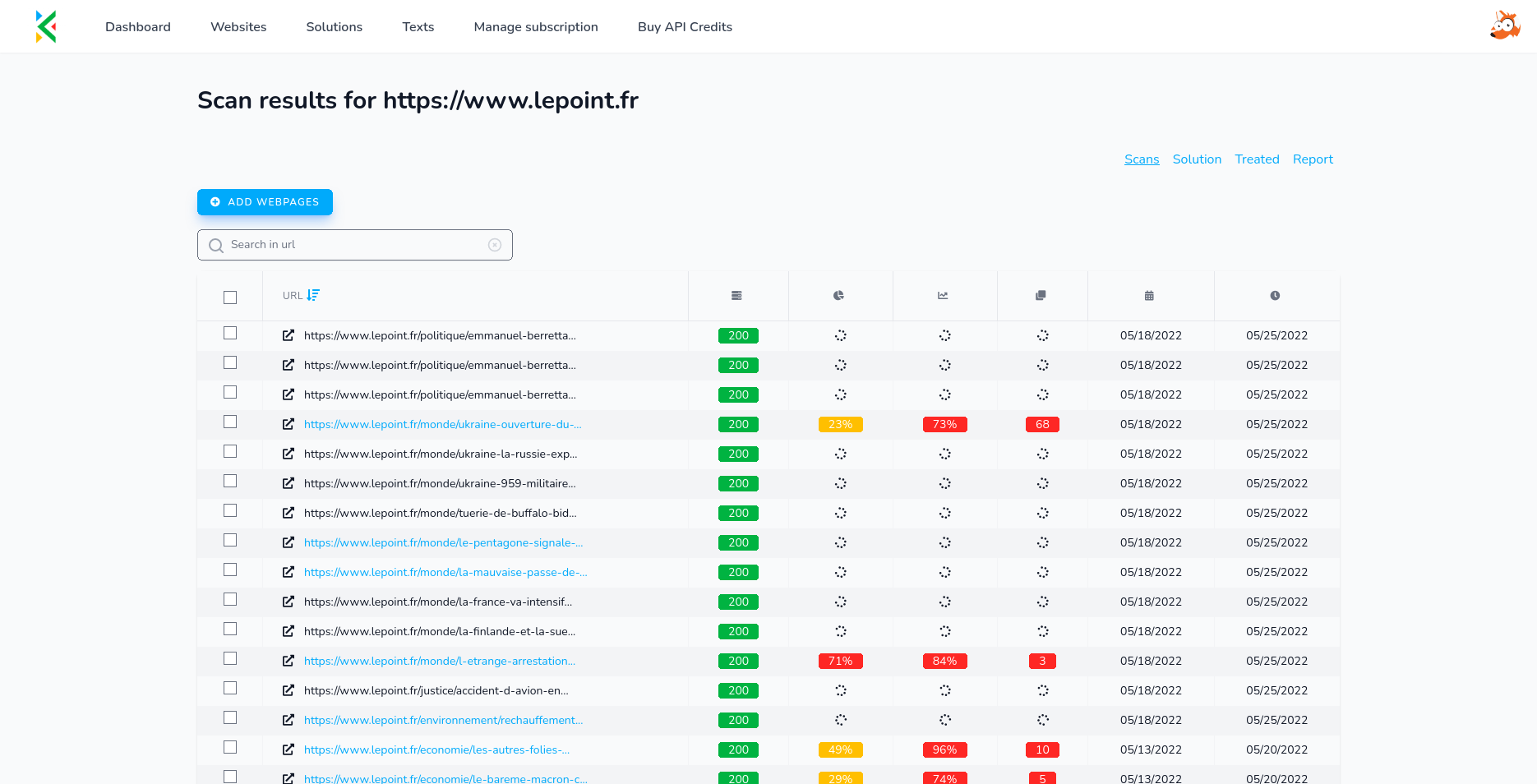The image size is (1537, 784).
Task: Check the box for le-pentagone-signale row
Action: tap(230, 540)
